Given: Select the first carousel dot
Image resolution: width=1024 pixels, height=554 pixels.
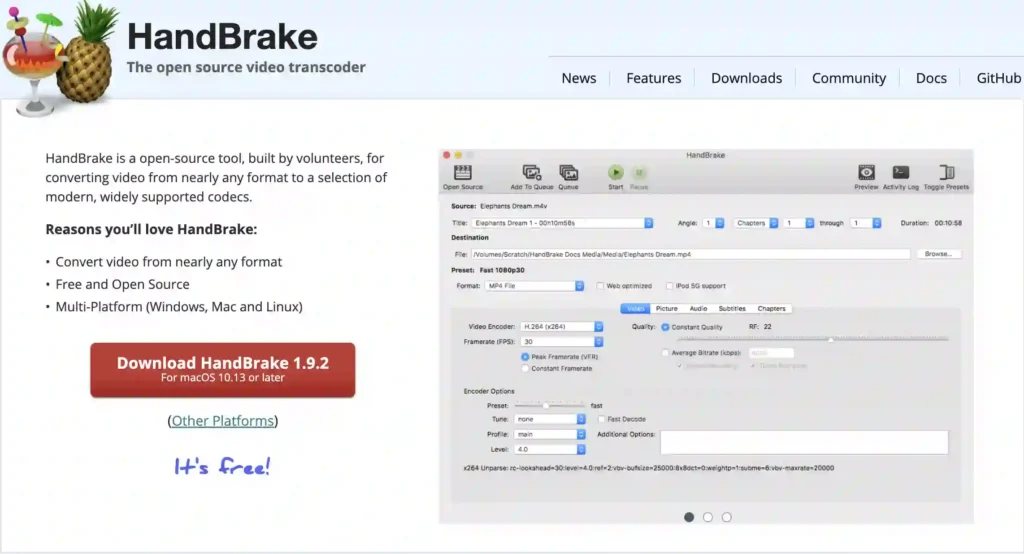Looking at the screenshot, I should coord(689,517).
